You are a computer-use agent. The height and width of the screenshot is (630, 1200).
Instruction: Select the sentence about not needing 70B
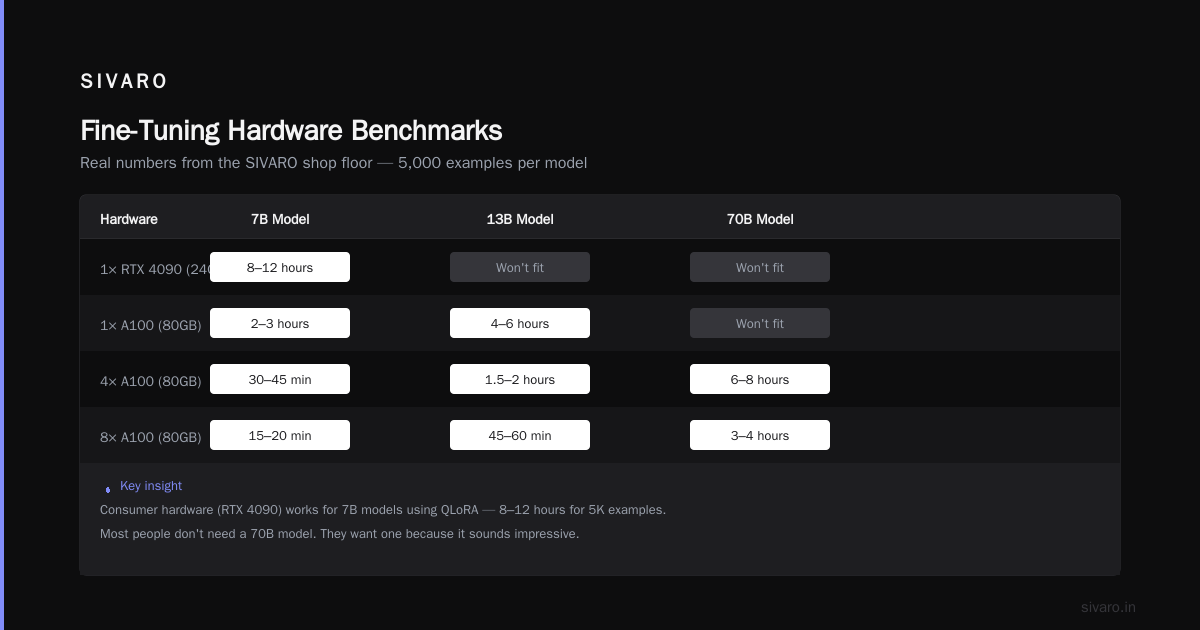pos(340,534)
